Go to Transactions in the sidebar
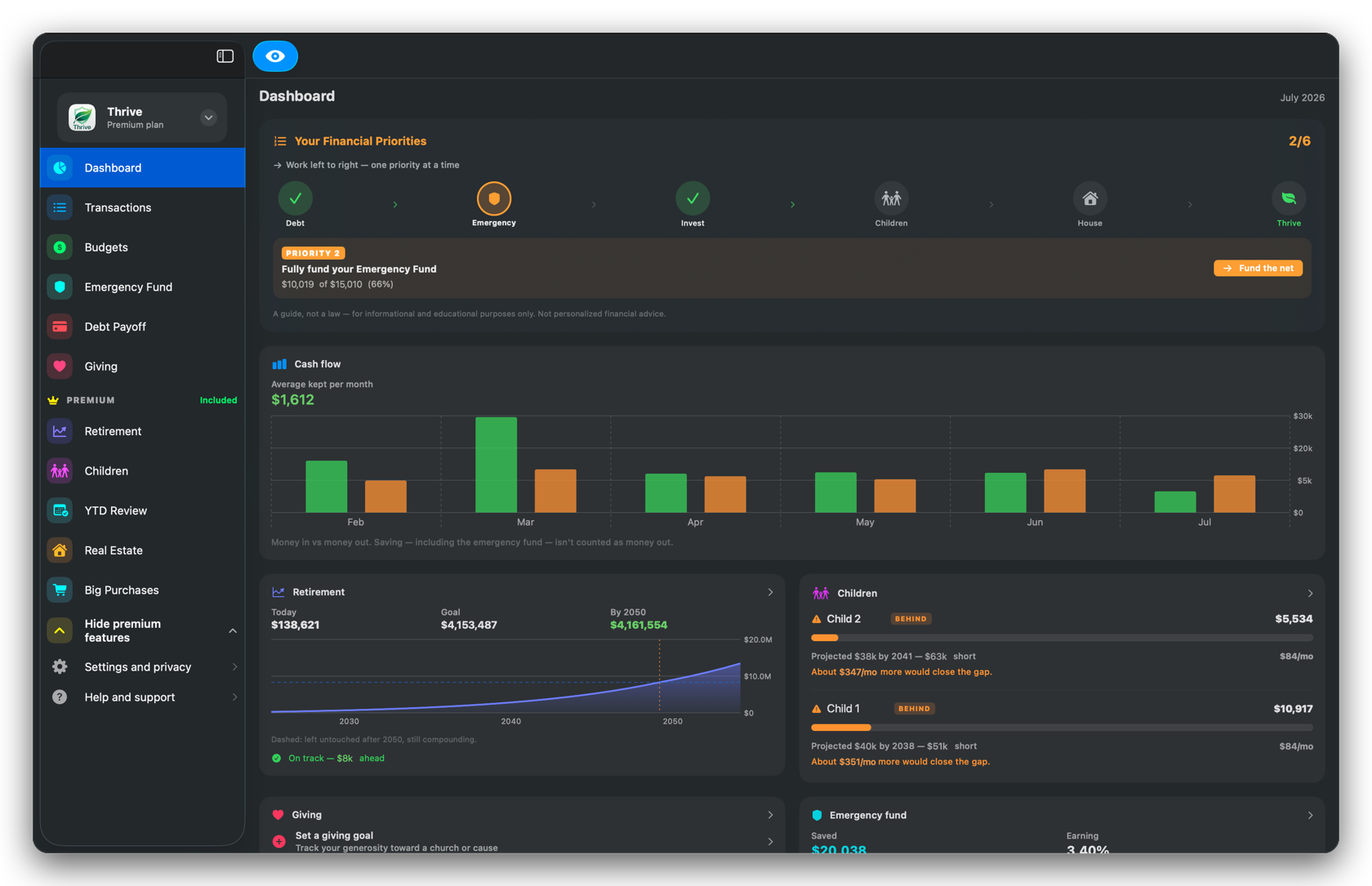Screen dimensions: 1372x886 pyautogui.click(x=143, y=207)
